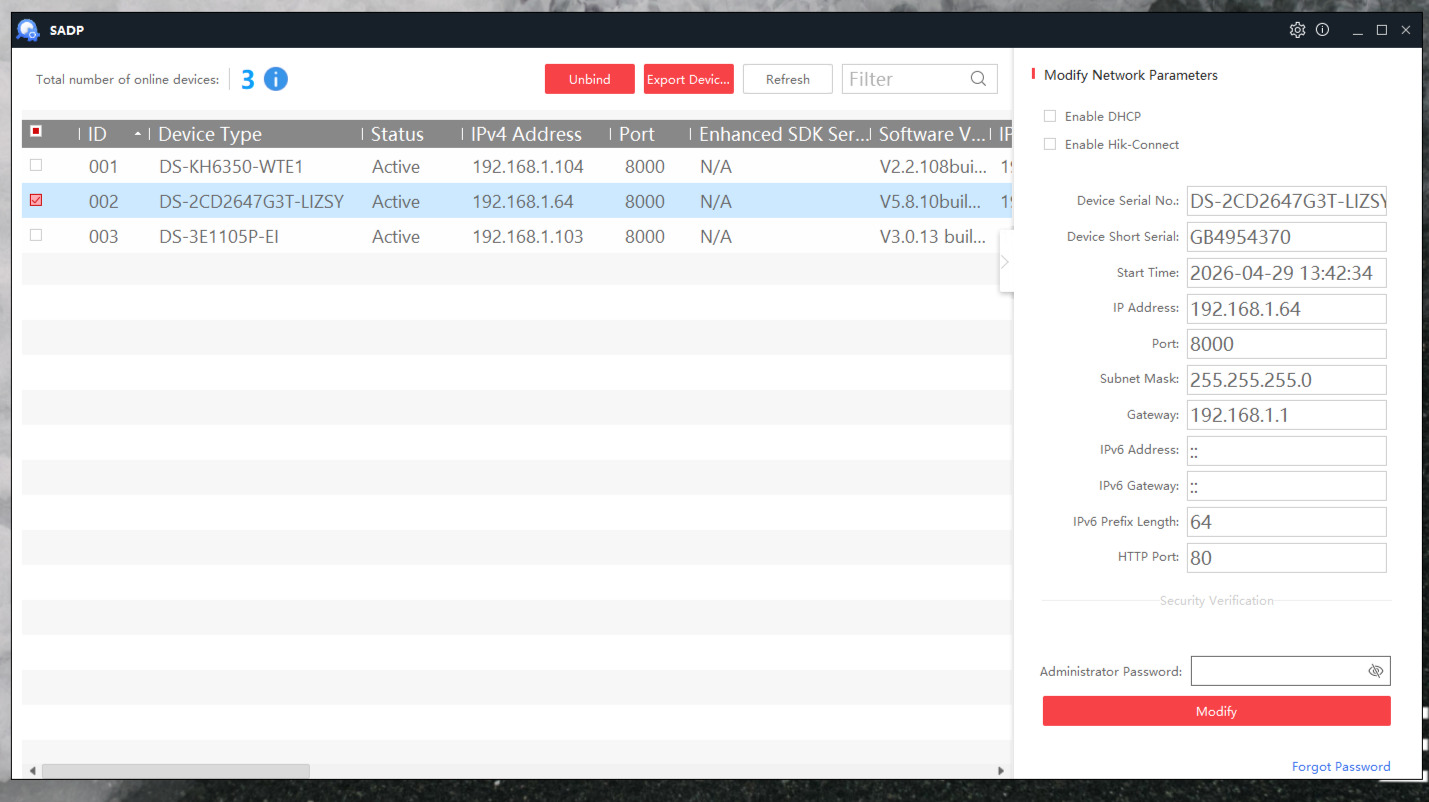The height and width of the screenshot is (802, 1429).
Task: Click the scroll right arrow of device table
Action: [1002, 771]
